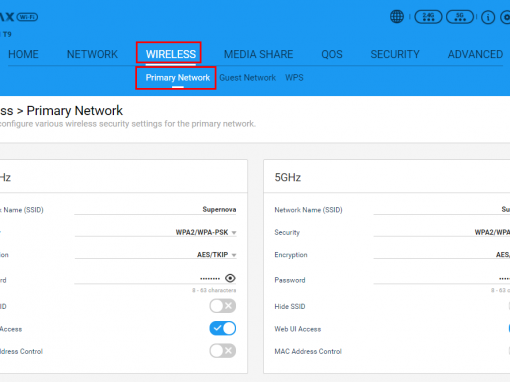The width and height of the screenshot is (510, 382).
Task: Open the language globe icon
Action: [x=397, y=16]
